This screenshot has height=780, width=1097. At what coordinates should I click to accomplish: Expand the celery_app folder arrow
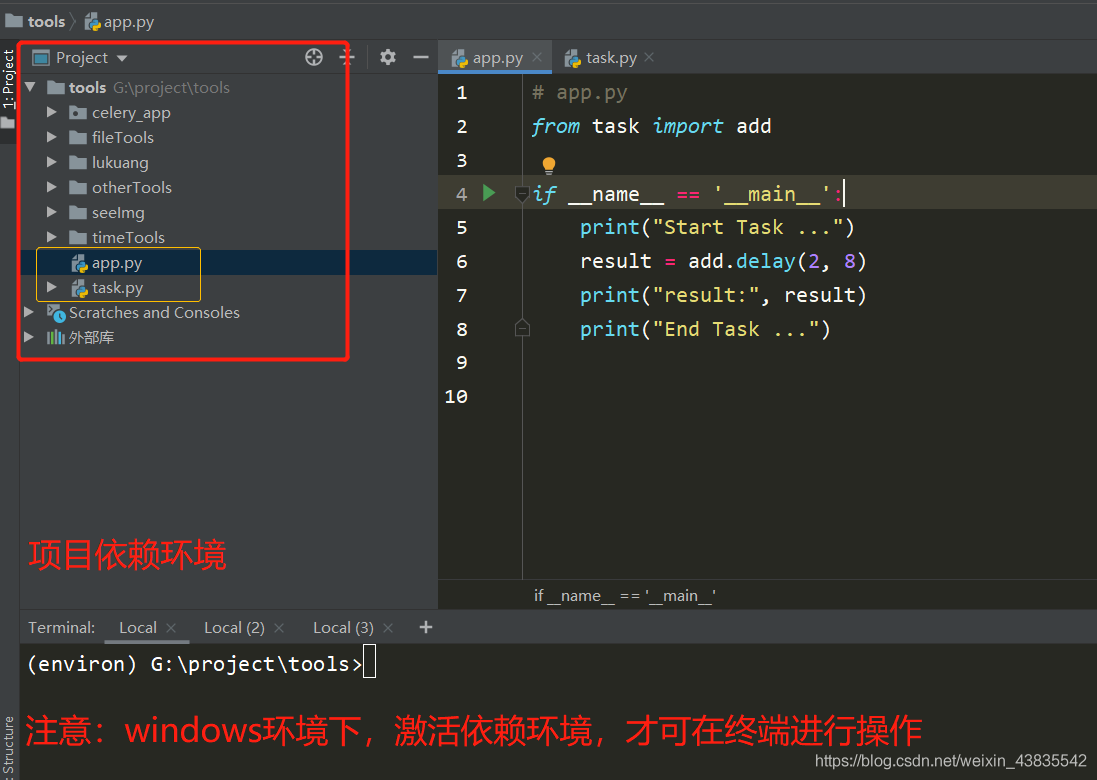[51, 112]
